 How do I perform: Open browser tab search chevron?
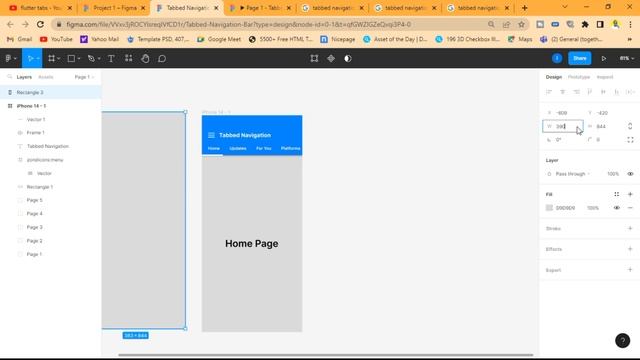564,7
